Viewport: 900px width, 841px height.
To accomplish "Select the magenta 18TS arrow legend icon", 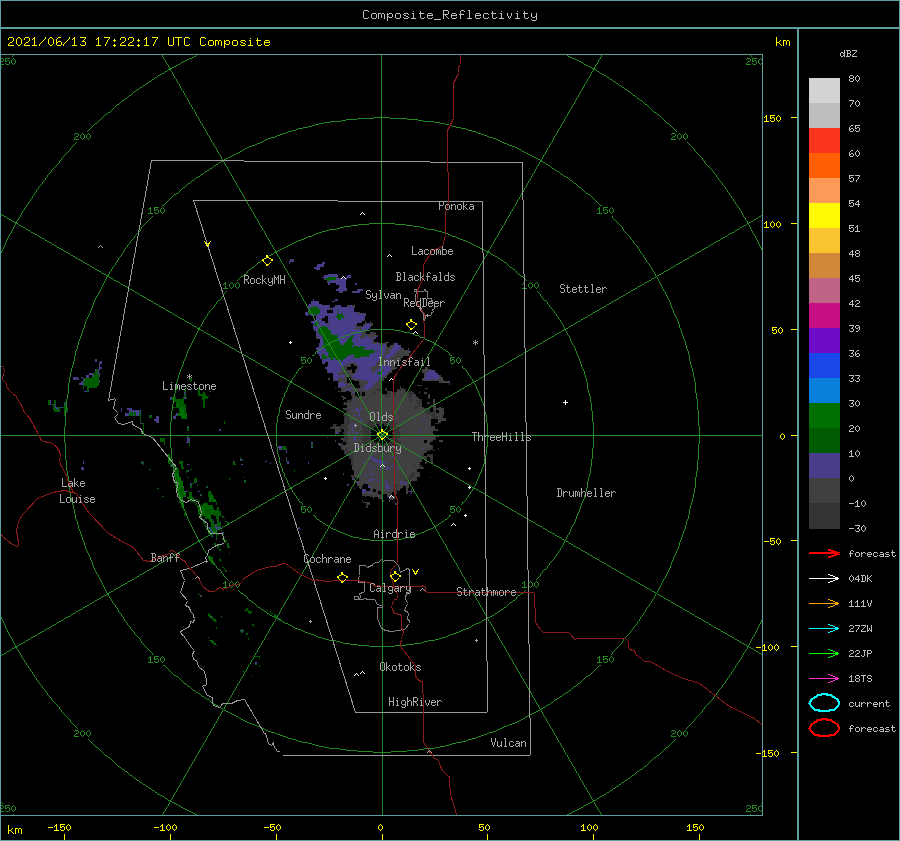I will (824, 679).
